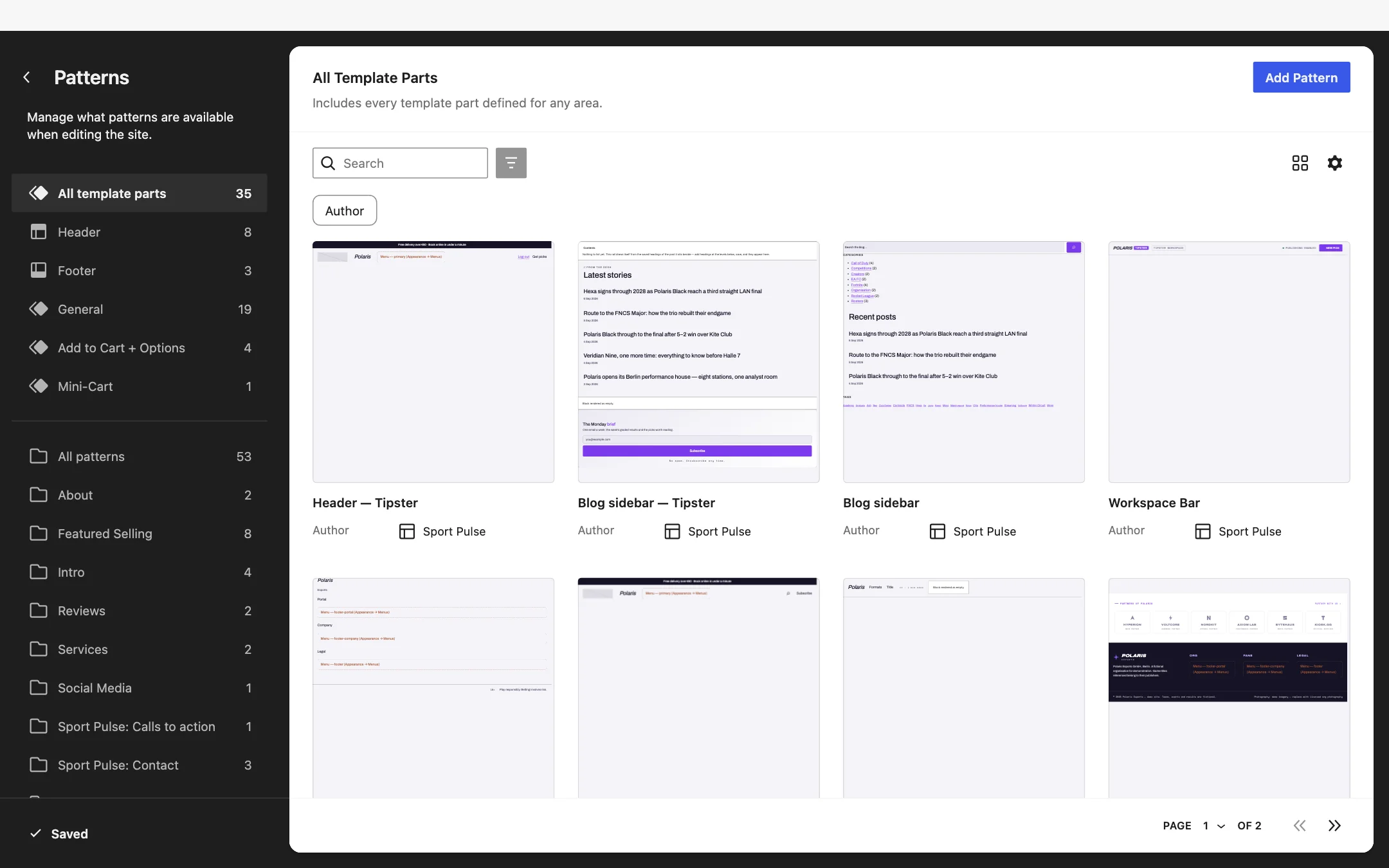Screen dimensions: 1389x868
Task: Click the Add to Cart + Options icon
Action: click(39, 348)
